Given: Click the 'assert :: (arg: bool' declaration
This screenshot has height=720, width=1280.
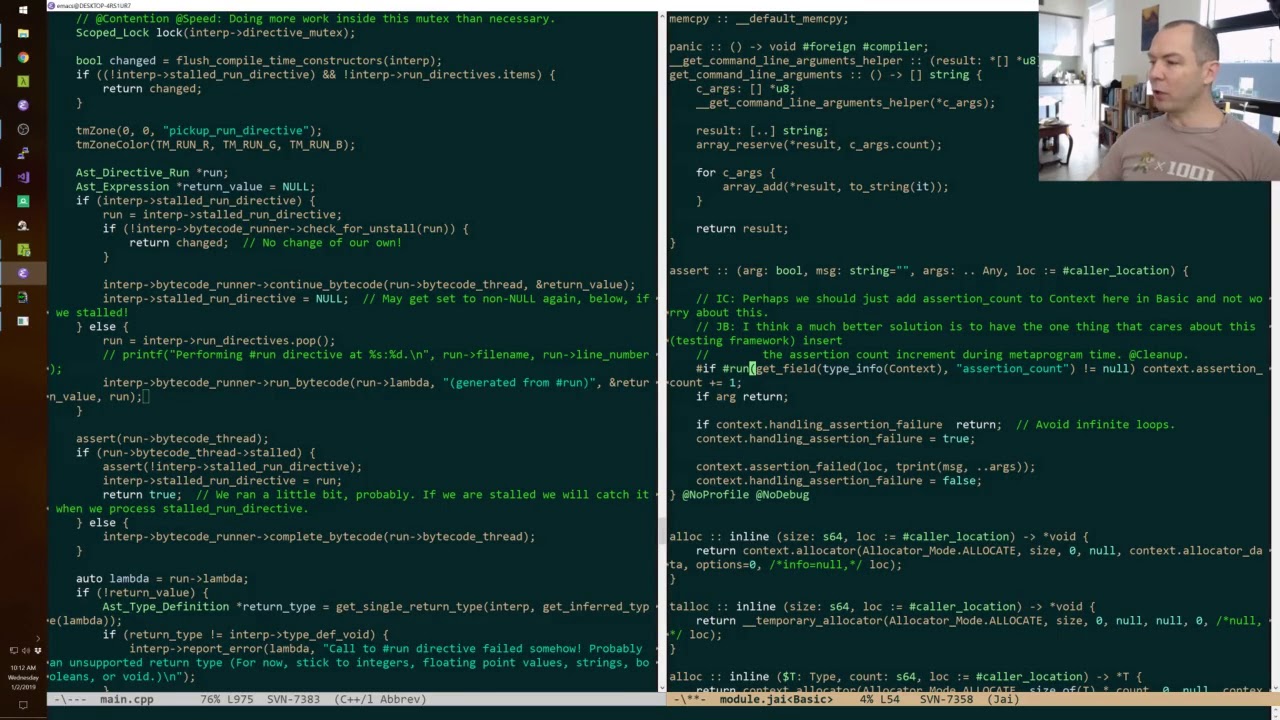Looking at the screenshot, I should click(x=929, y=270).
